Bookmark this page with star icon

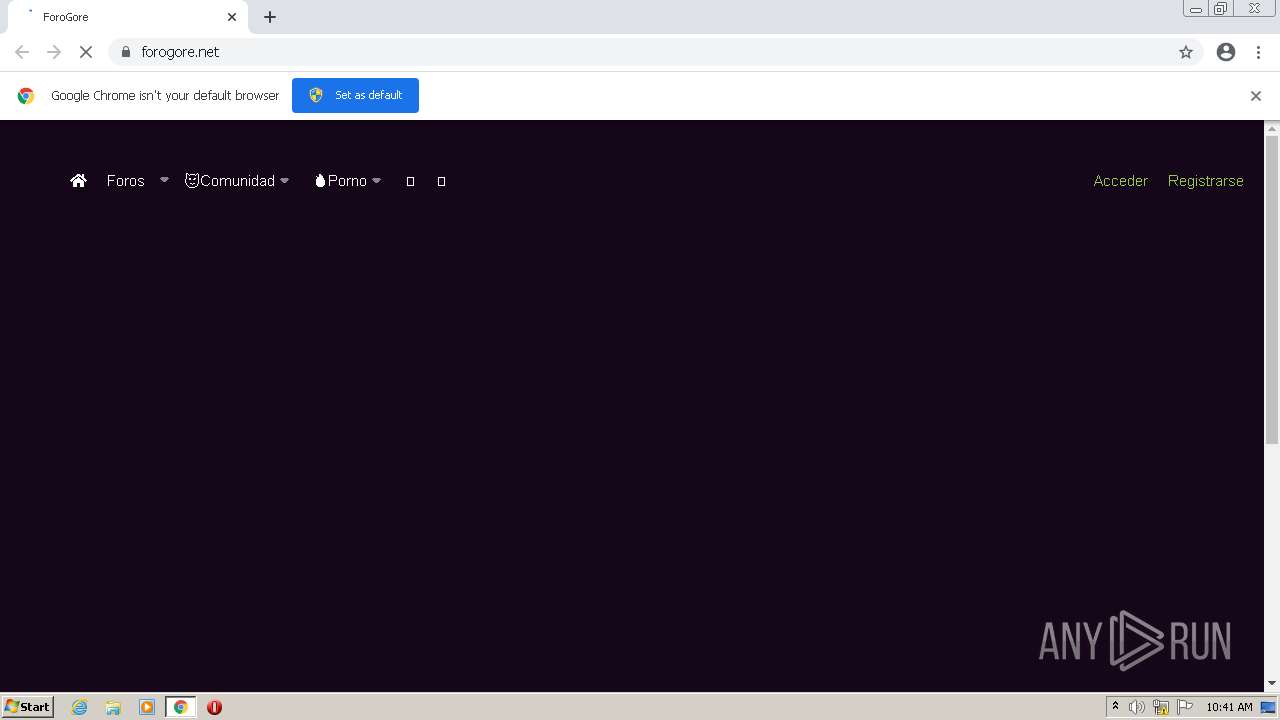(x=1186, y=52)
